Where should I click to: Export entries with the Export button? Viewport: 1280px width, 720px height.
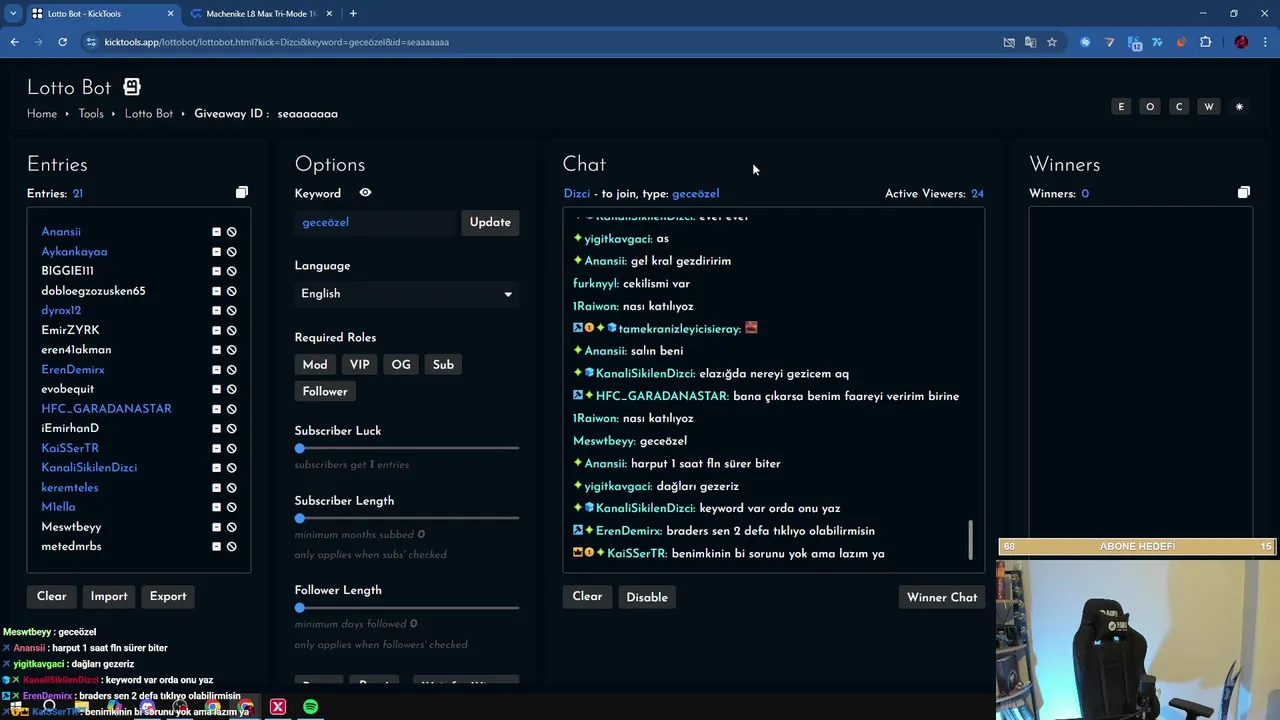(168, 596)
